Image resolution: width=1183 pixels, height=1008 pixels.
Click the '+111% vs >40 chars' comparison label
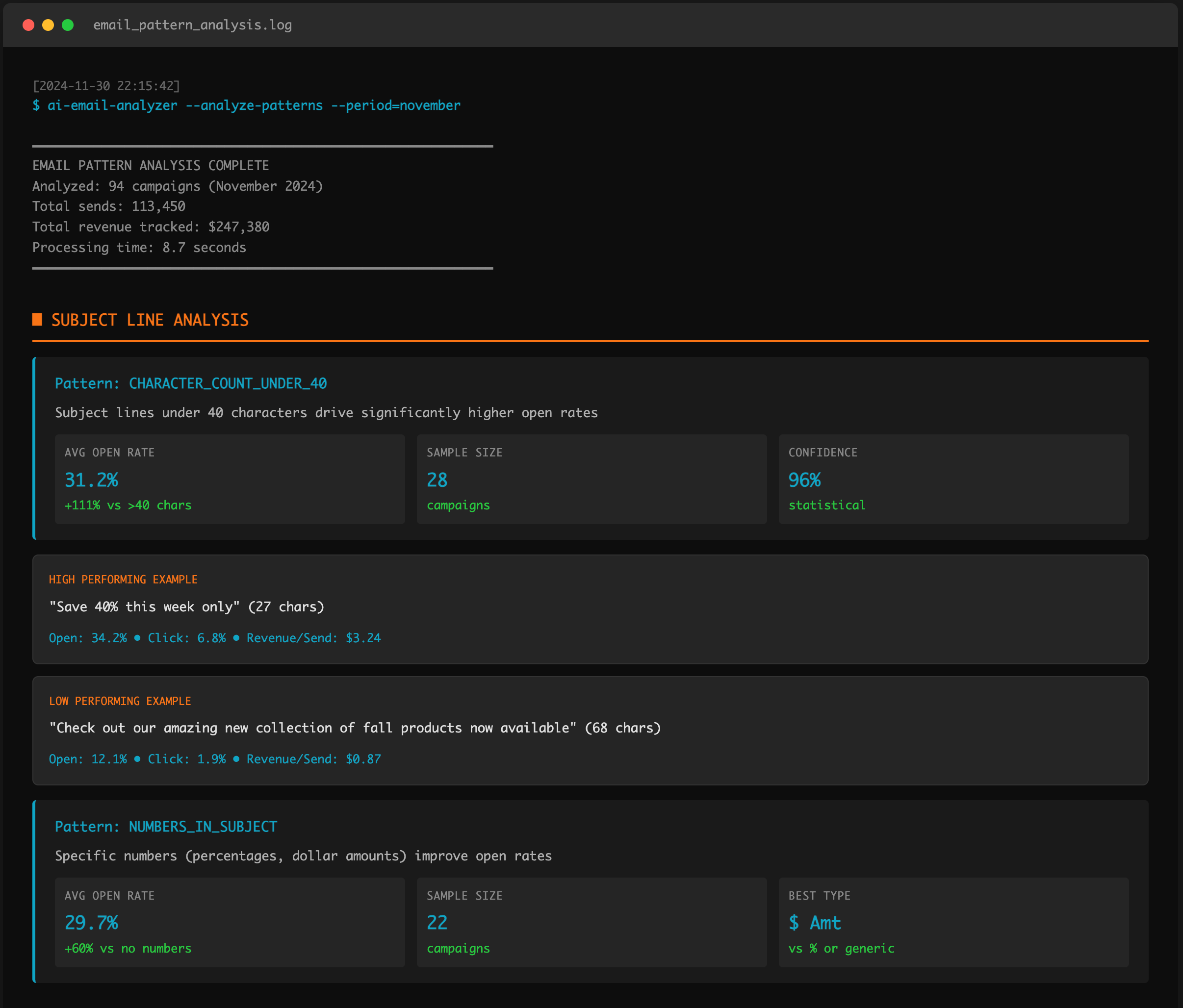tap(128, 505)
